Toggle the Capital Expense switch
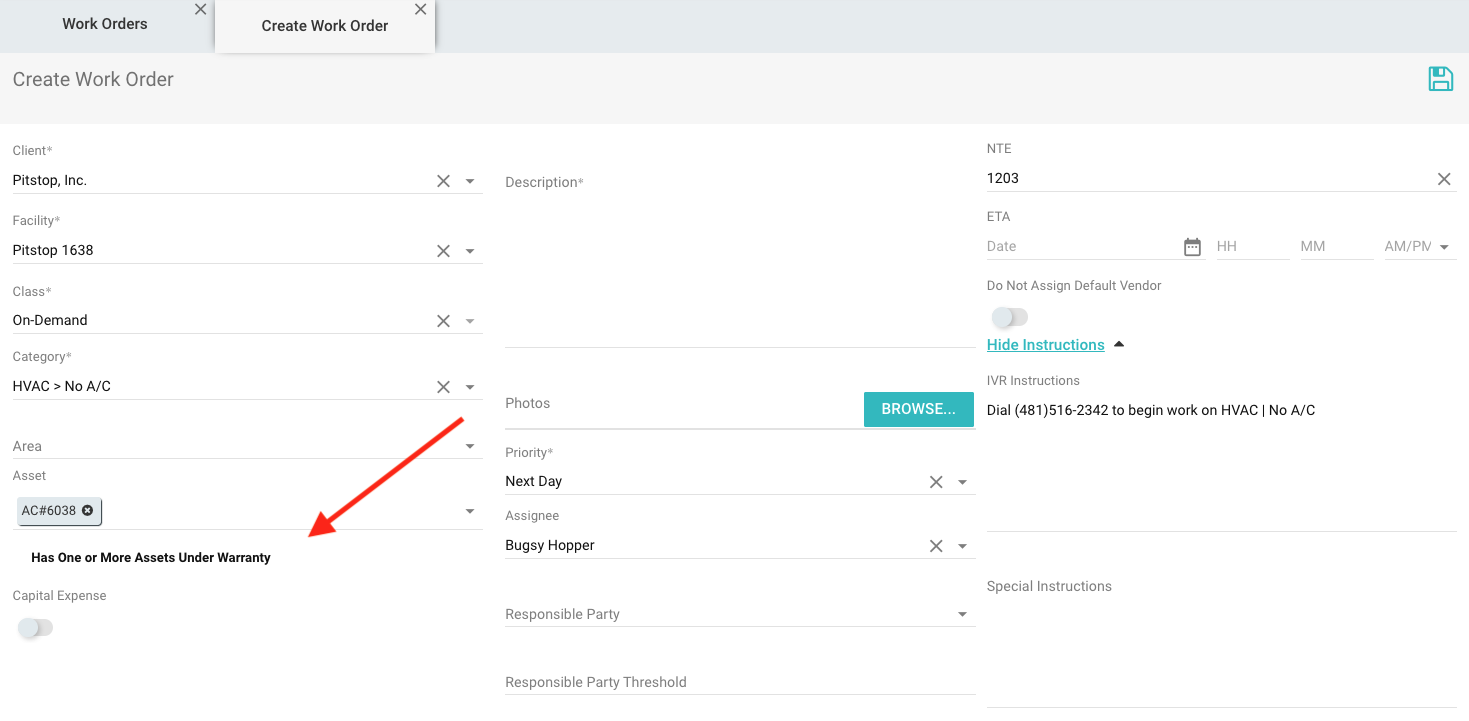Screen dimensions: 1469x721 [x=35, y=628]
